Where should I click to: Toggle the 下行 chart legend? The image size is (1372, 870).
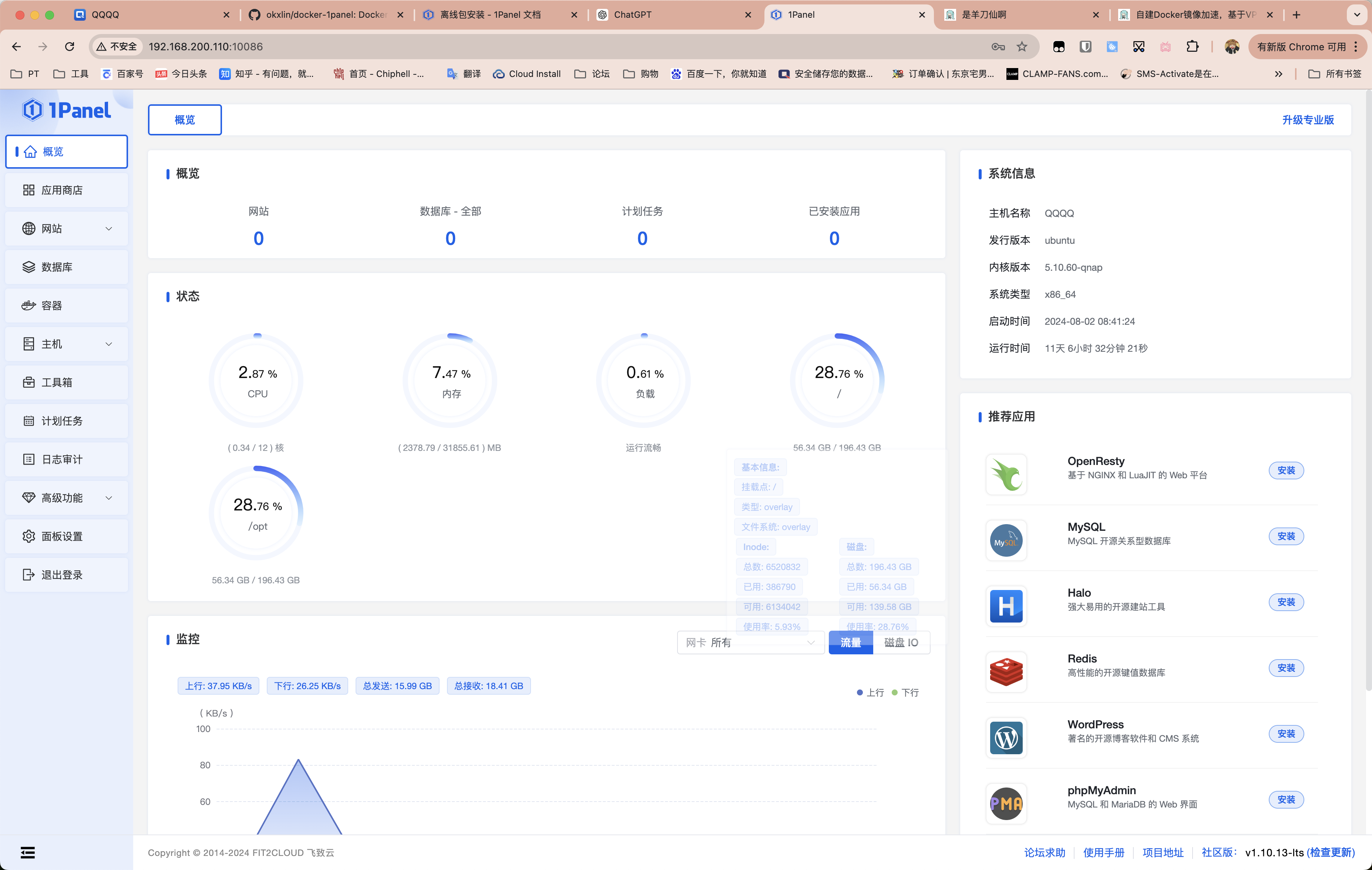click(905, 692)
